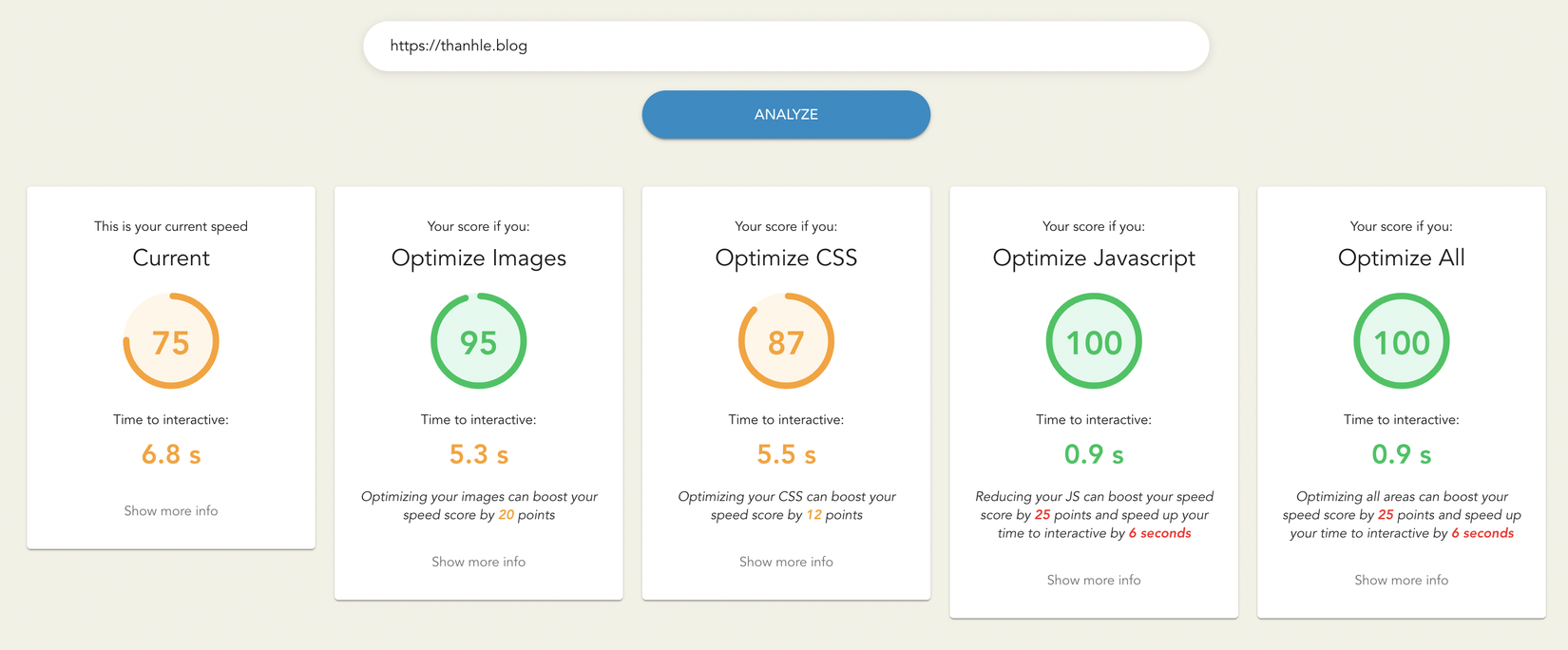Expand Show more info for Optimize CSS

click(786, 562)
